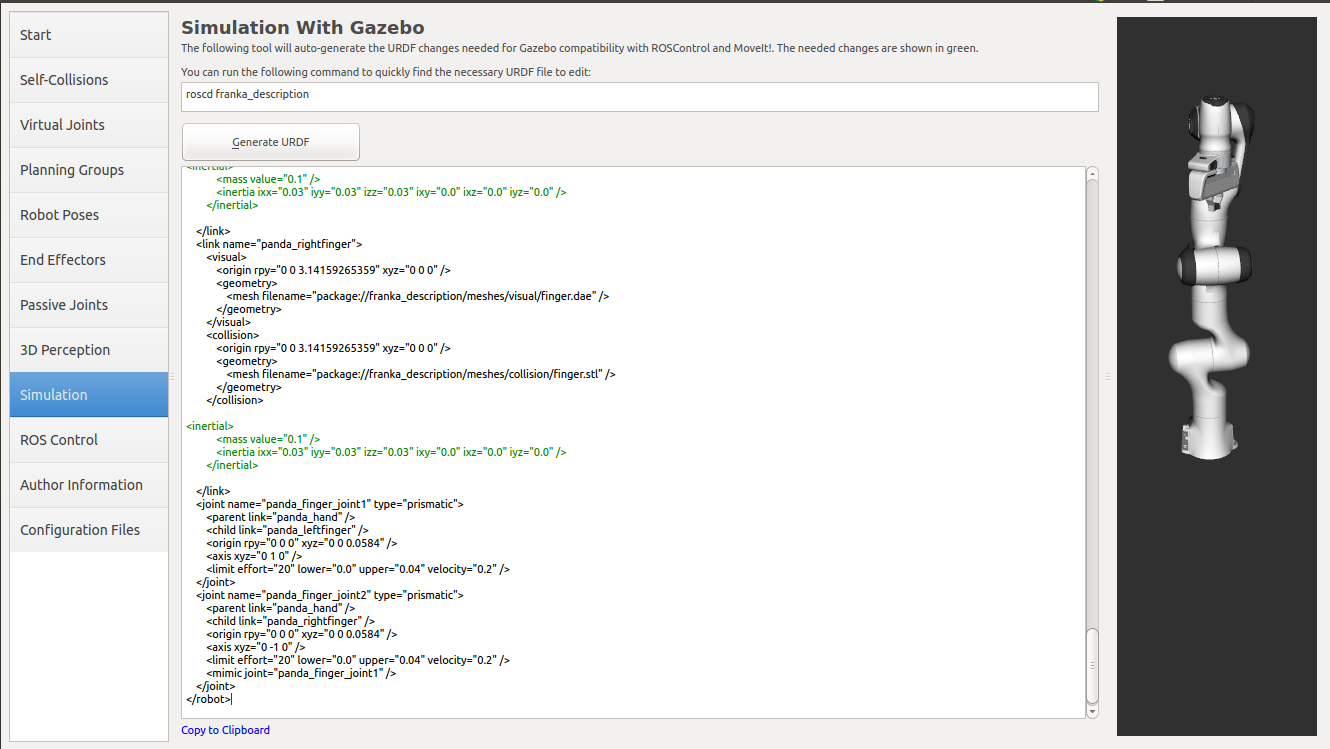The height and width of the screenshot is (749, 1330).
Task: Select the highlighted Simulation item
Action: [x=89, y=395]
